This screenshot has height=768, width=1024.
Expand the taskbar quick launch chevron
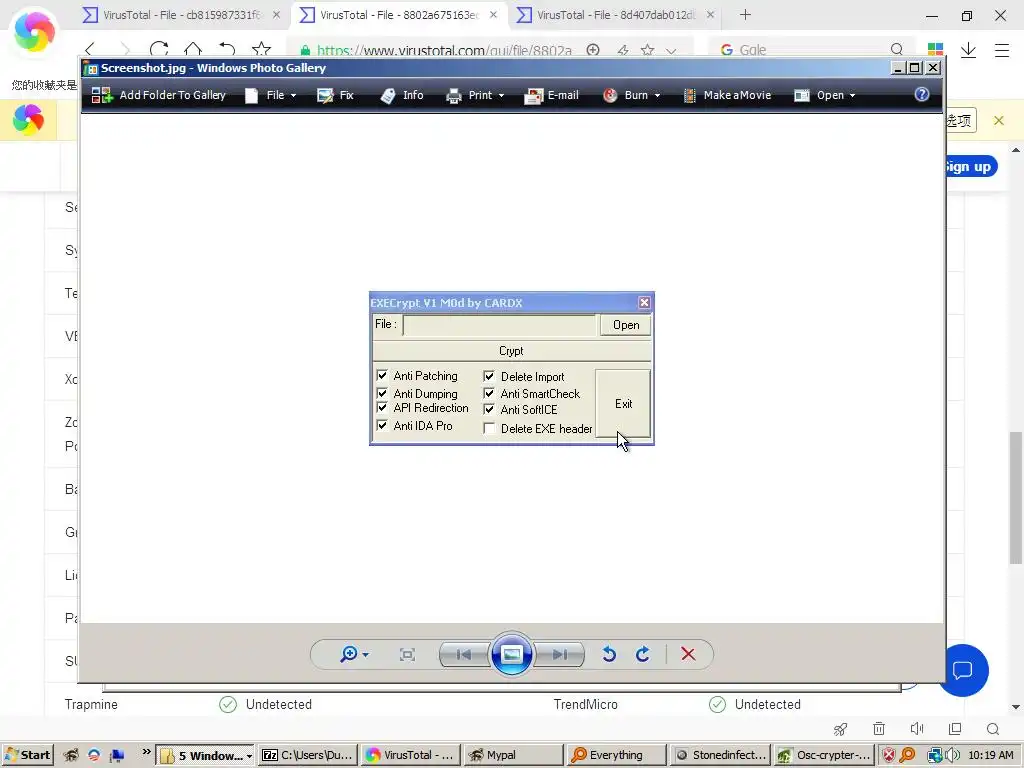coord(146,752)
